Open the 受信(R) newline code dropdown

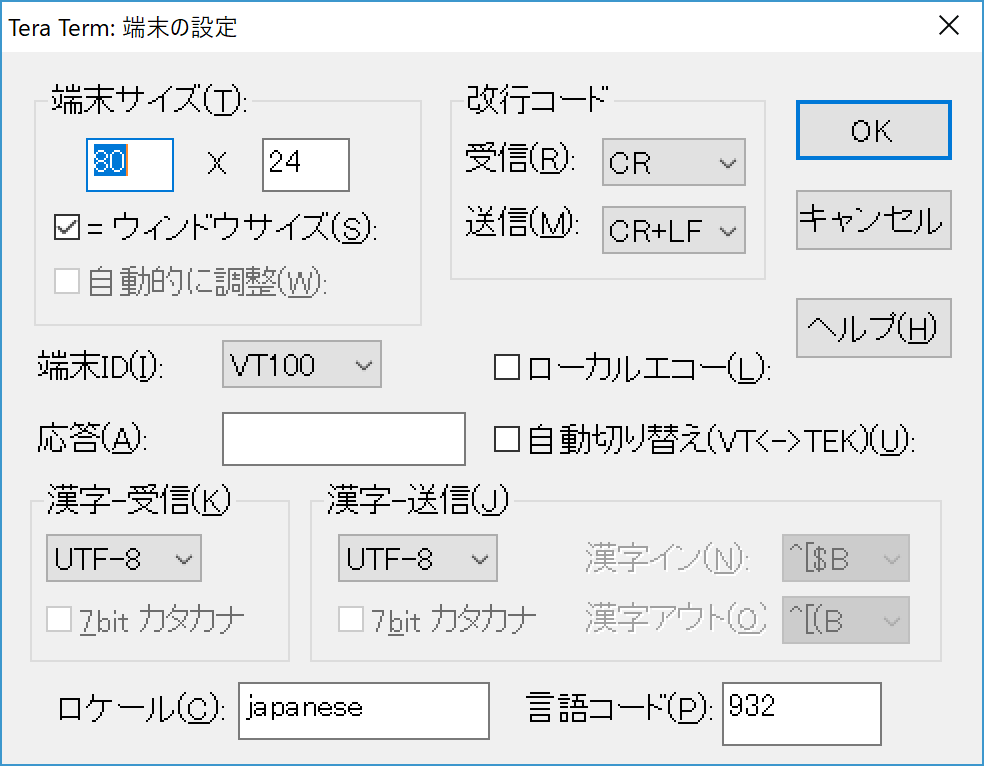(673, 163)
